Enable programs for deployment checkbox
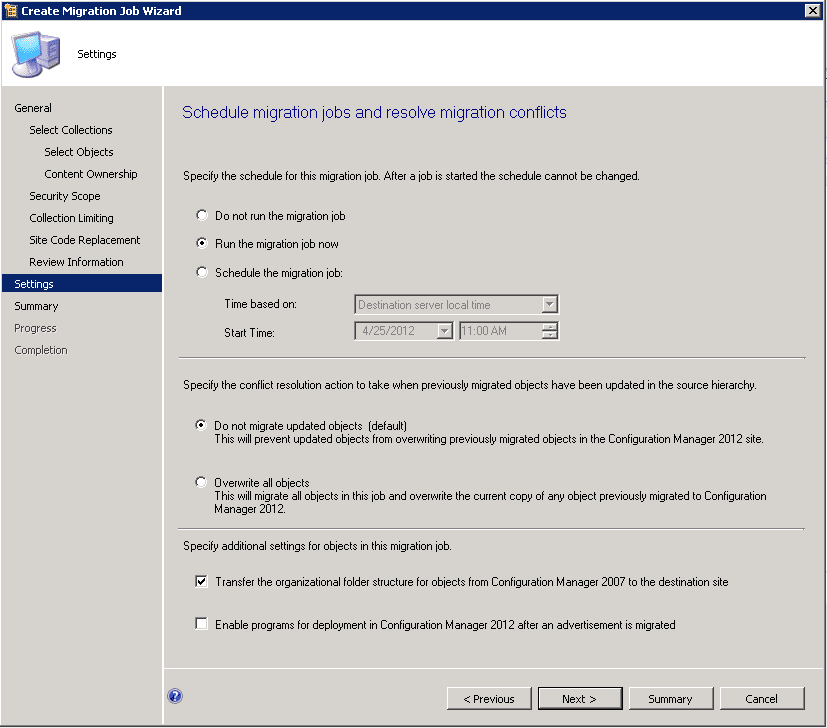 tap(202, 624)
